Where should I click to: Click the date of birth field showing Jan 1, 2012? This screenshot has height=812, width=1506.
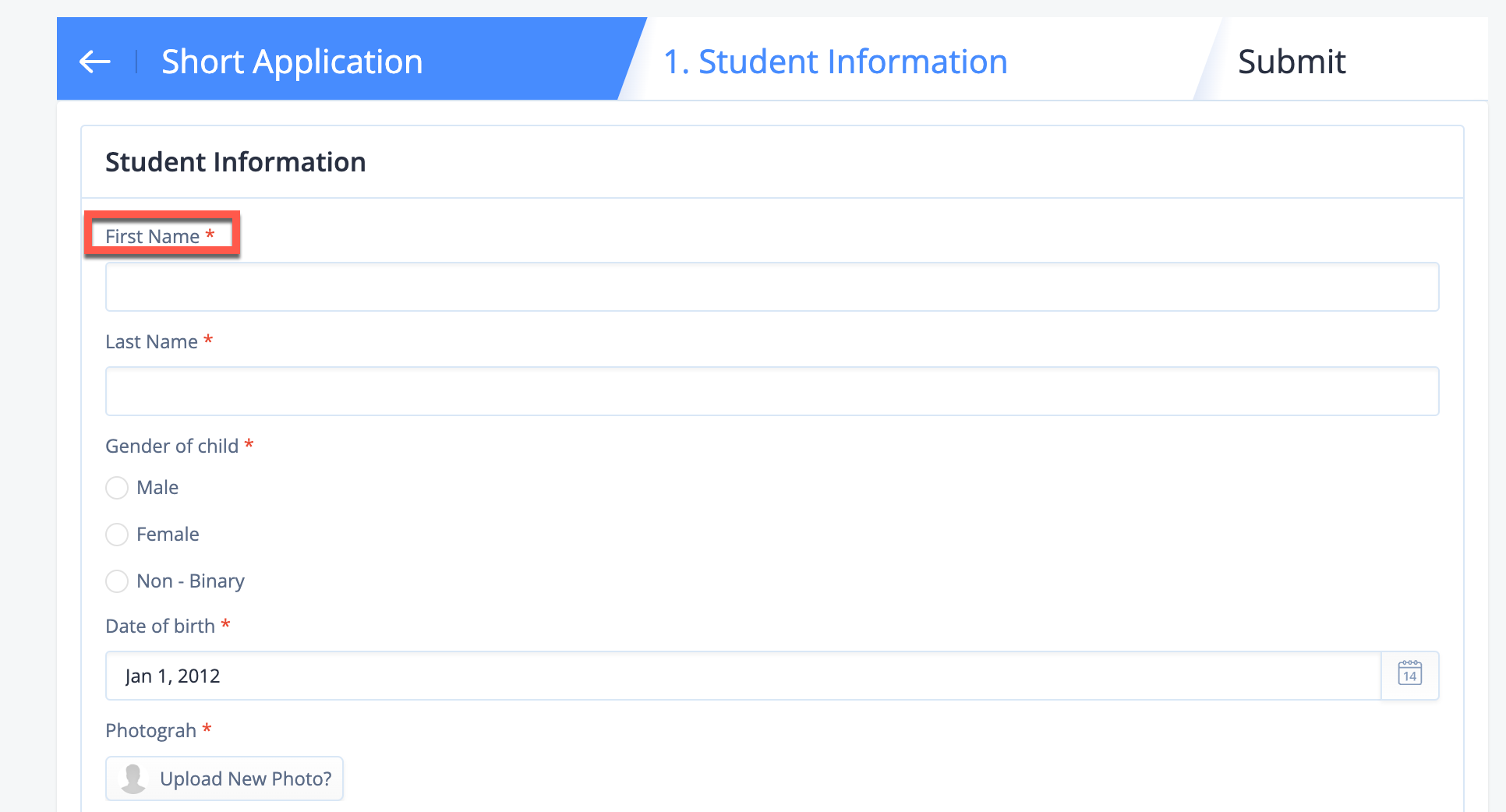pyautogui.click(x=743, y=676)
